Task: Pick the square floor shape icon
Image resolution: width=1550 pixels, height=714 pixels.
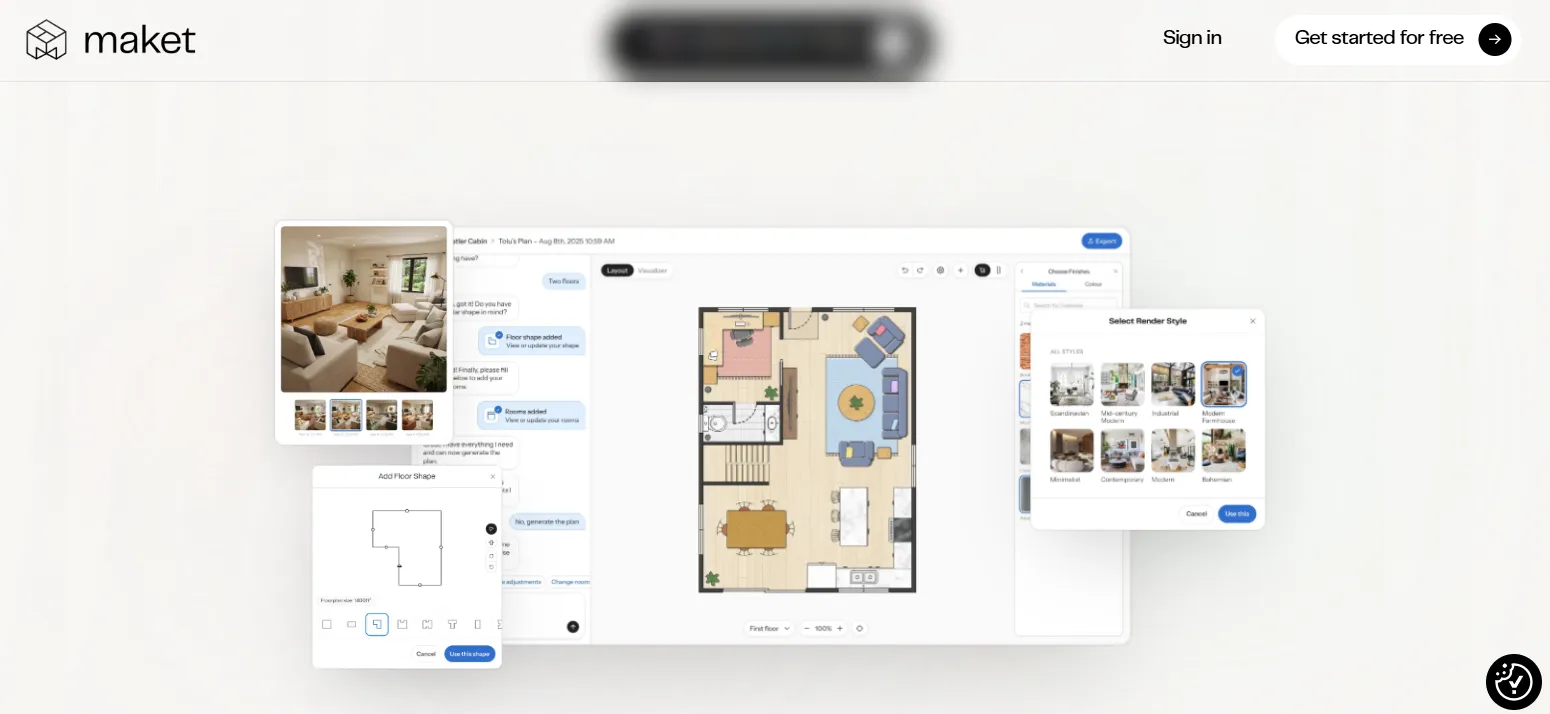Action: tap(327, 625)
